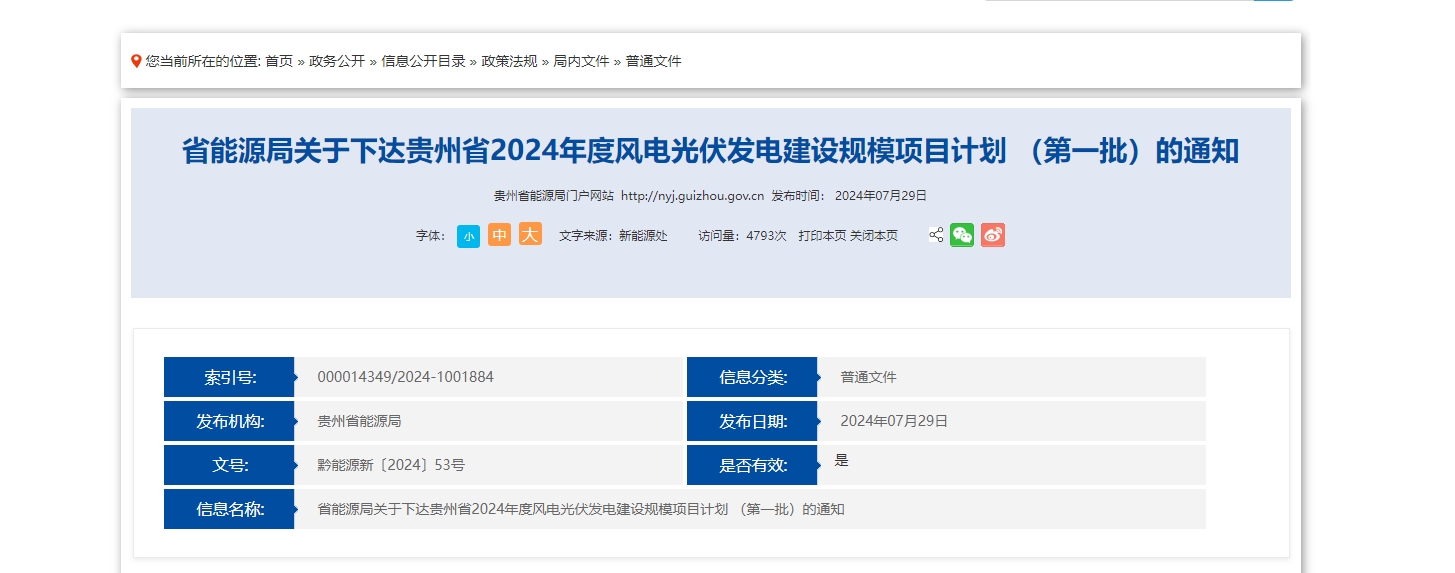Click header publish time 2024年07月29日
Screen dimensions: 1455x573
881,196
